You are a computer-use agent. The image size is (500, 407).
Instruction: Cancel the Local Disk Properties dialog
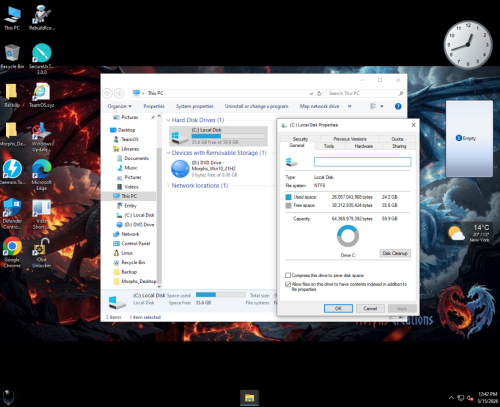(370, 308)
